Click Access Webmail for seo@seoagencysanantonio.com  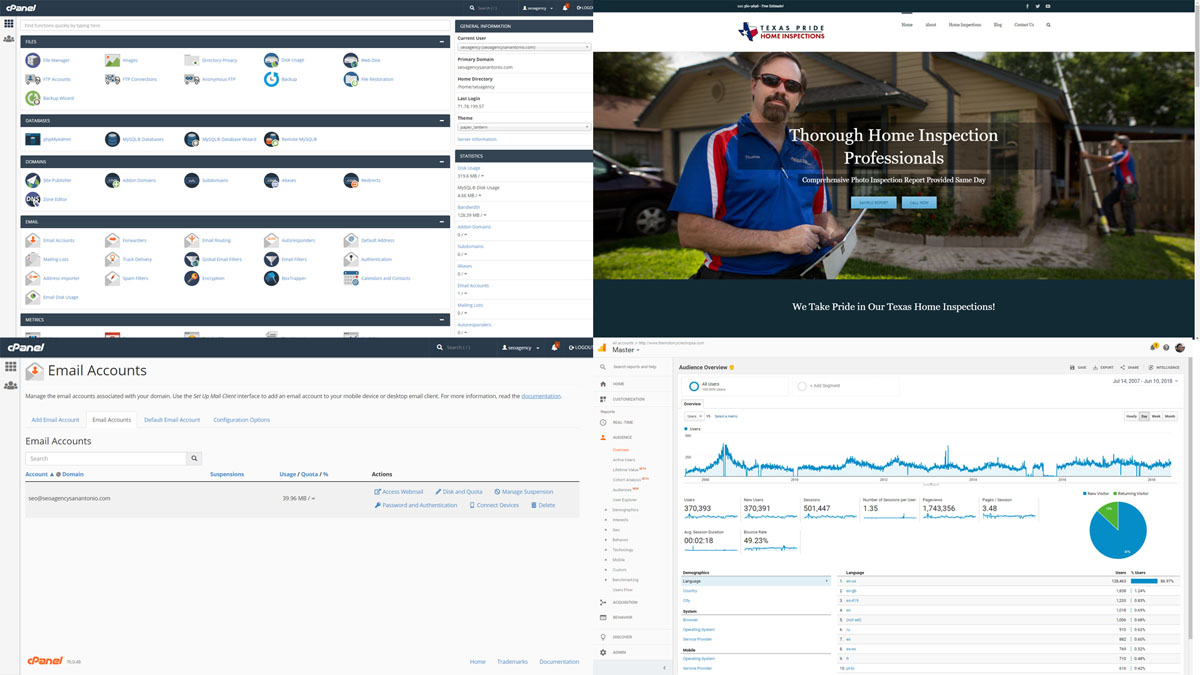(399, 492)
